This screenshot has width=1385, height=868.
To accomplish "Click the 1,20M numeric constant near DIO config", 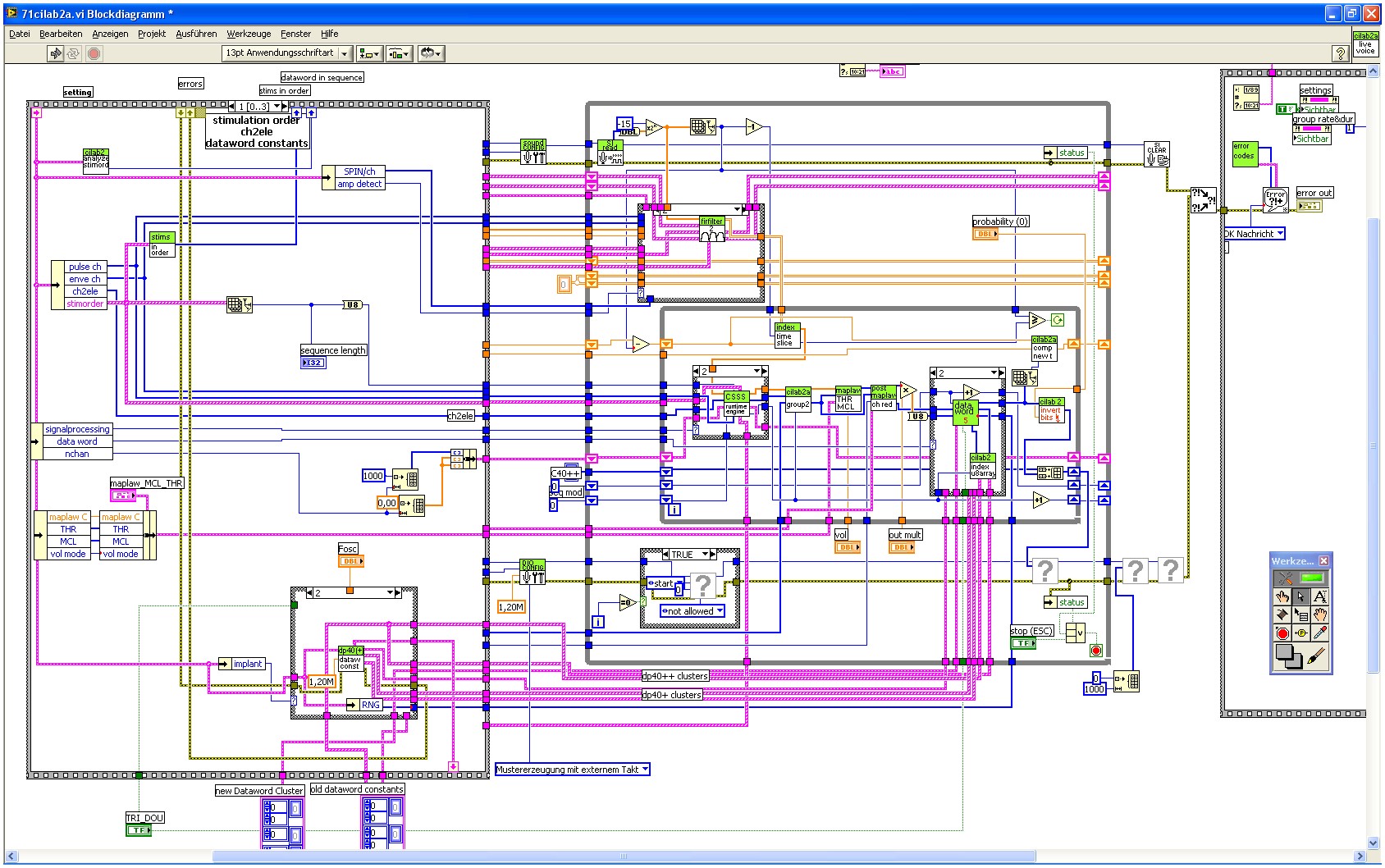I will (510, 607).
